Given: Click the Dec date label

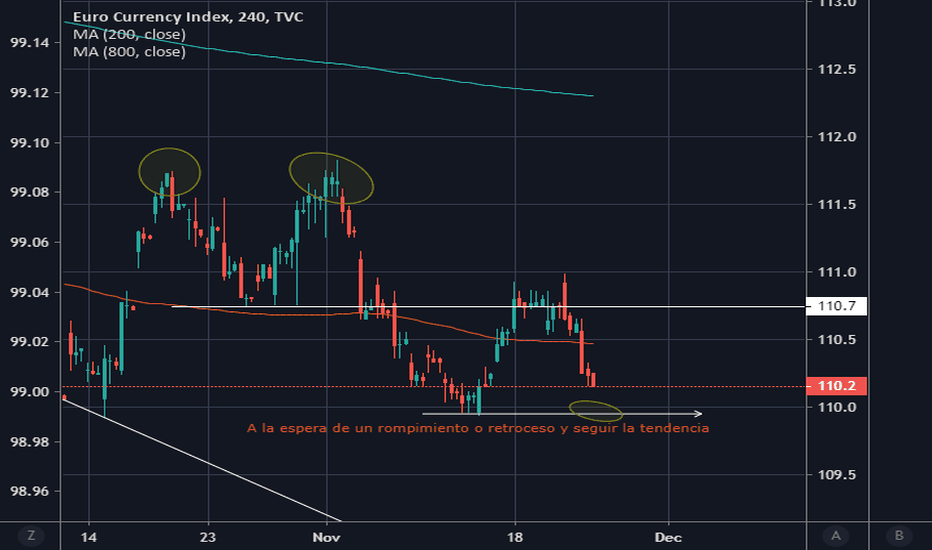Looking at the screenshot, I should 668,538.
